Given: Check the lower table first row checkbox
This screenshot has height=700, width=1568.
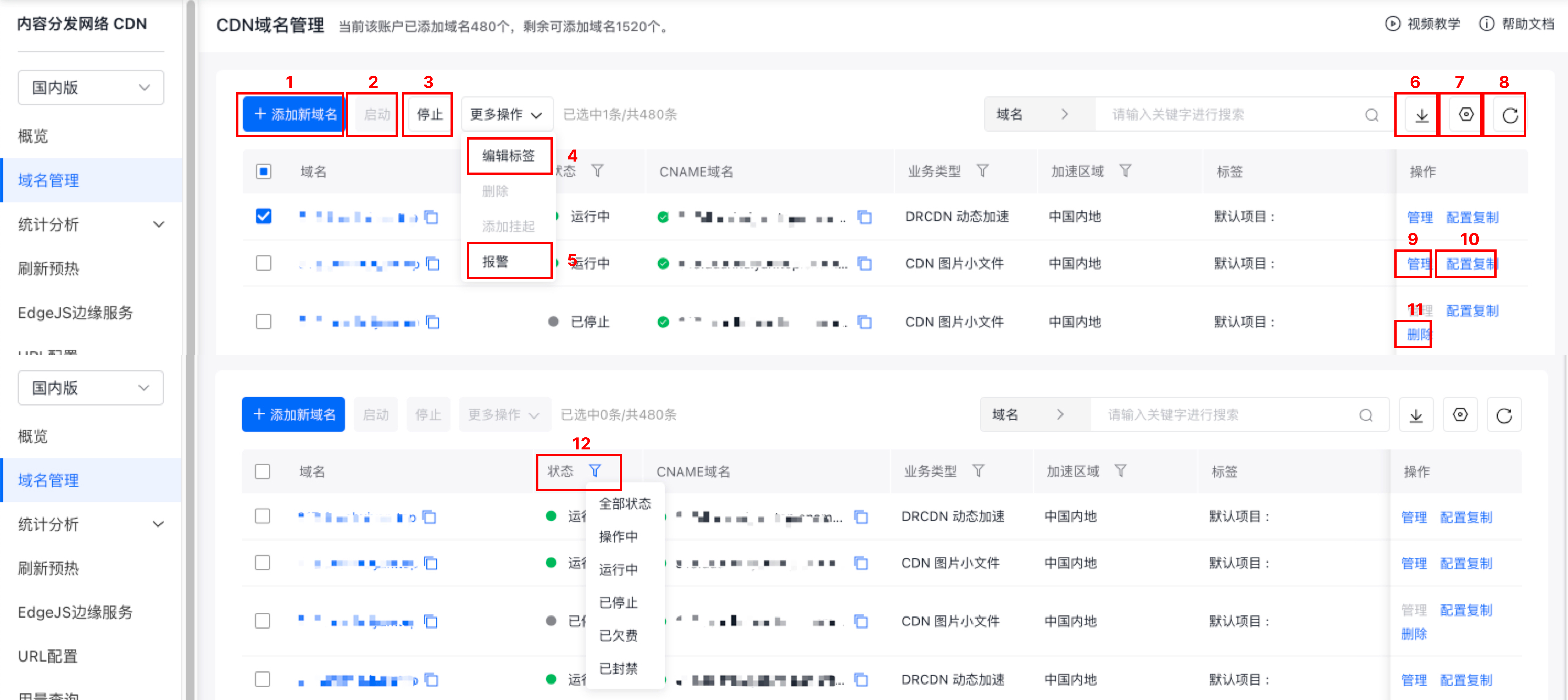Looking at the screenshot, I should 262,516.
